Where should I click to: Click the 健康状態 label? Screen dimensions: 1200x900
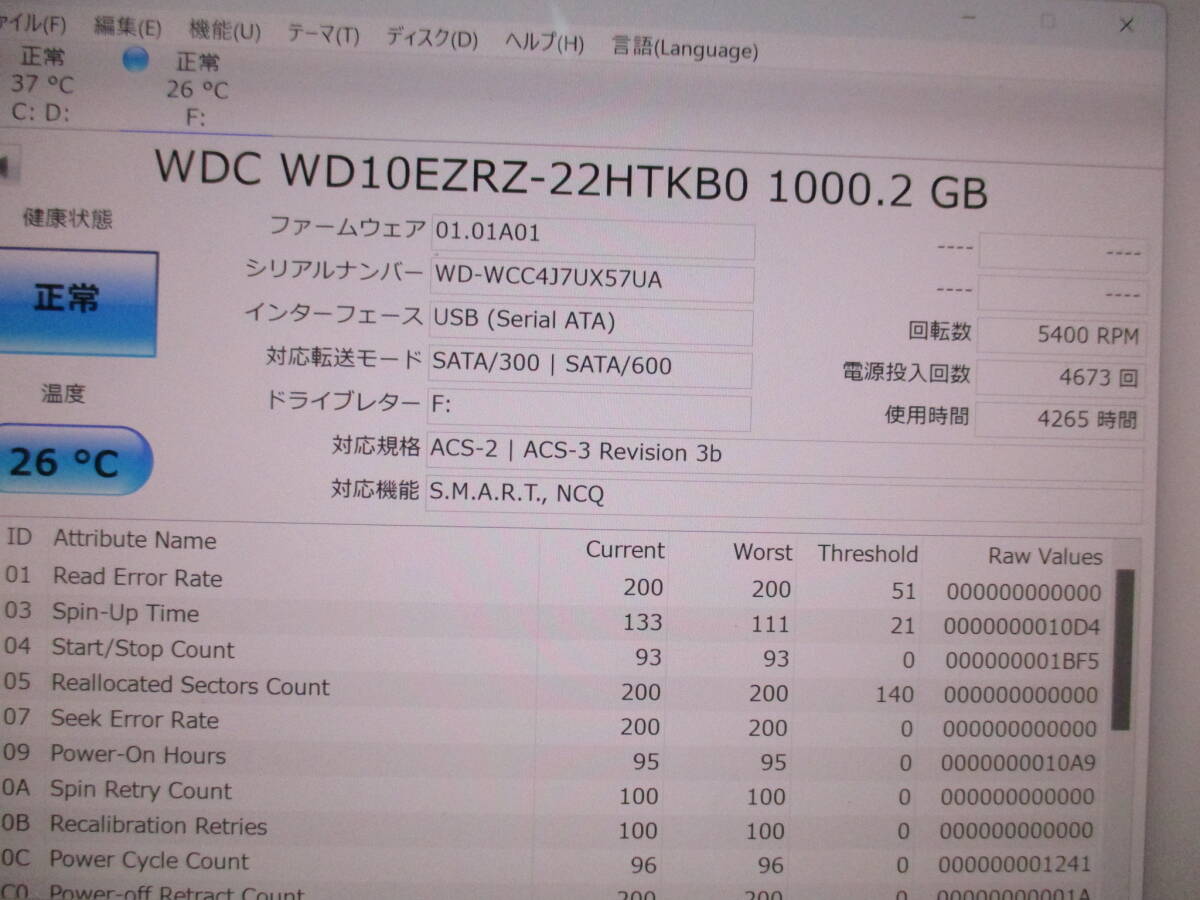[x=67, y=220]
